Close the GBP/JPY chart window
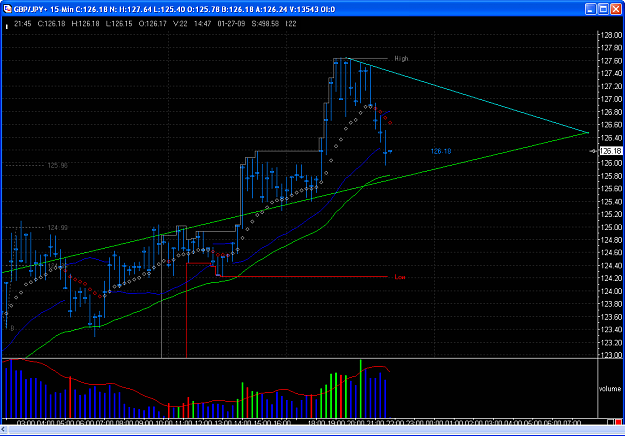This screenshot has width=625, height=436. (616, 9)
